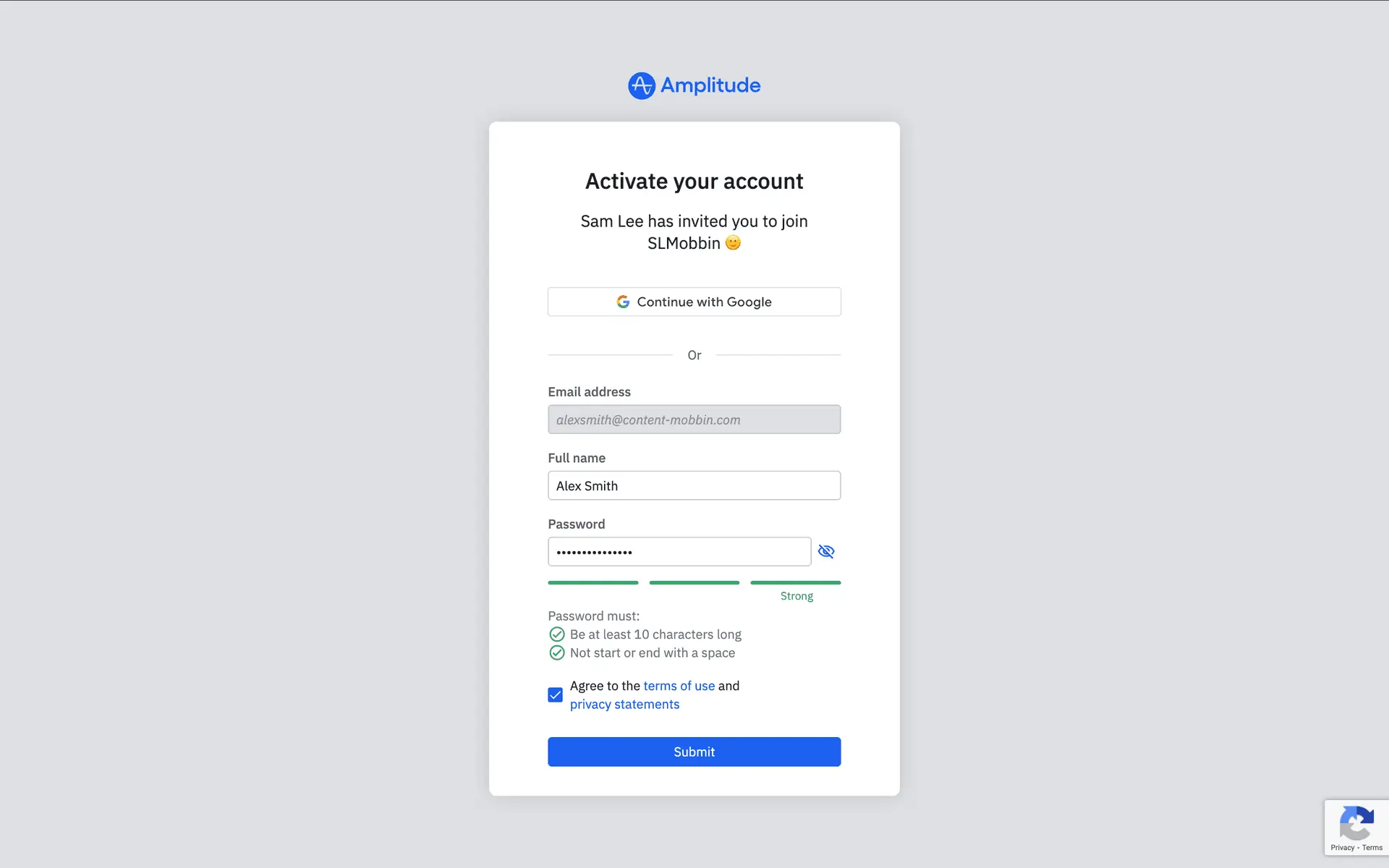The width and height of the screenshot is (1389, 868).
Task: Submit the account activation form
Action: [694, 752]
